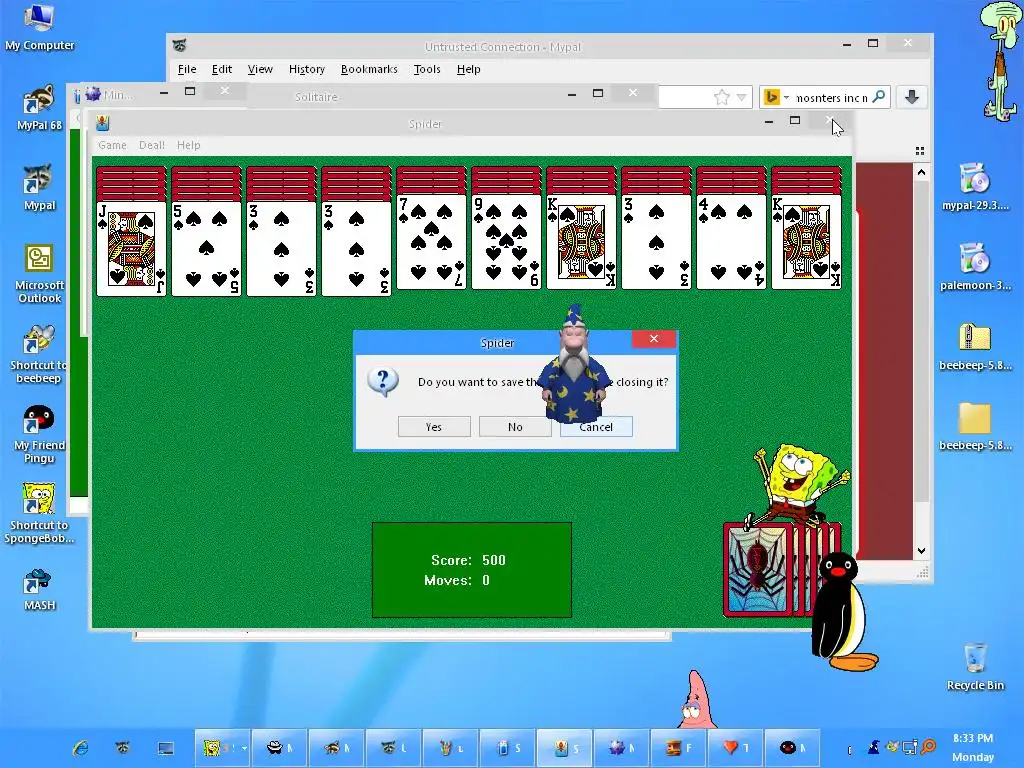Open the MyPal 68 desktop shortcut
The width and height of the screenshot is (1024, 768).
click(x=39, y=108)
